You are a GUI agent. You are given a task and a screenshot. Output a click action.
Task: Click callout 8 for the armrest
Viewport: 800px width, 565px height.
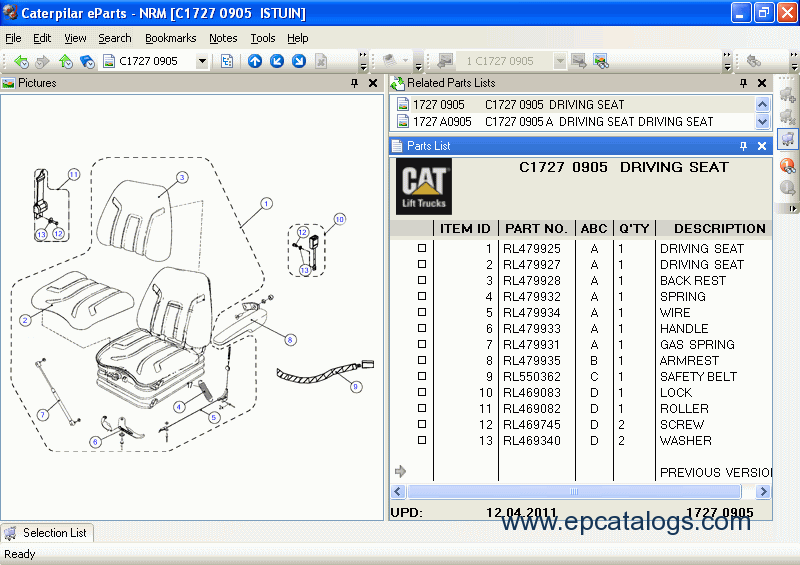point(290,339)
